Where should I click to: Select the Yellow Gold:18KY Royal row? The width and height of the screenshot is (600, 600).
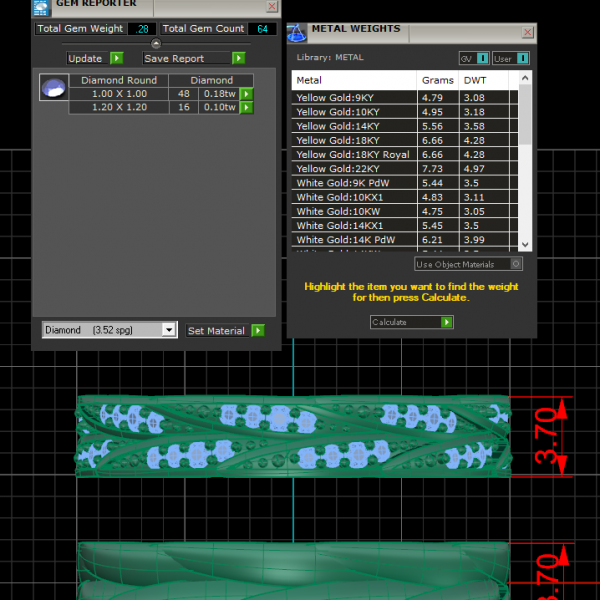353,155
